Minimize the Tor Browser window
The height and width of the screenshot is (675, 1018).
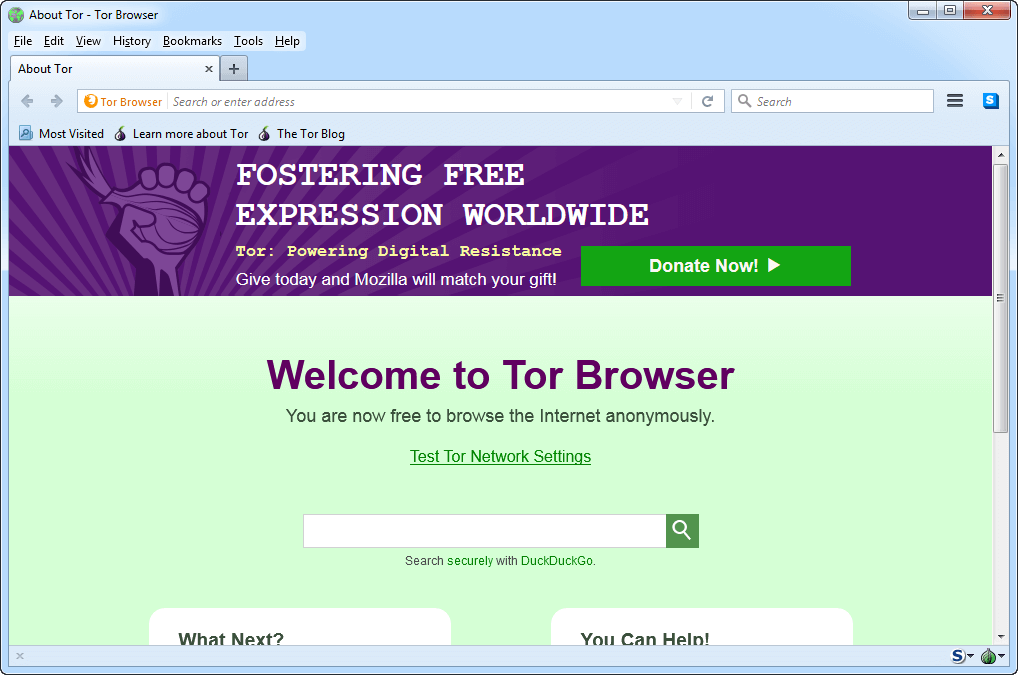coord(923,10)
